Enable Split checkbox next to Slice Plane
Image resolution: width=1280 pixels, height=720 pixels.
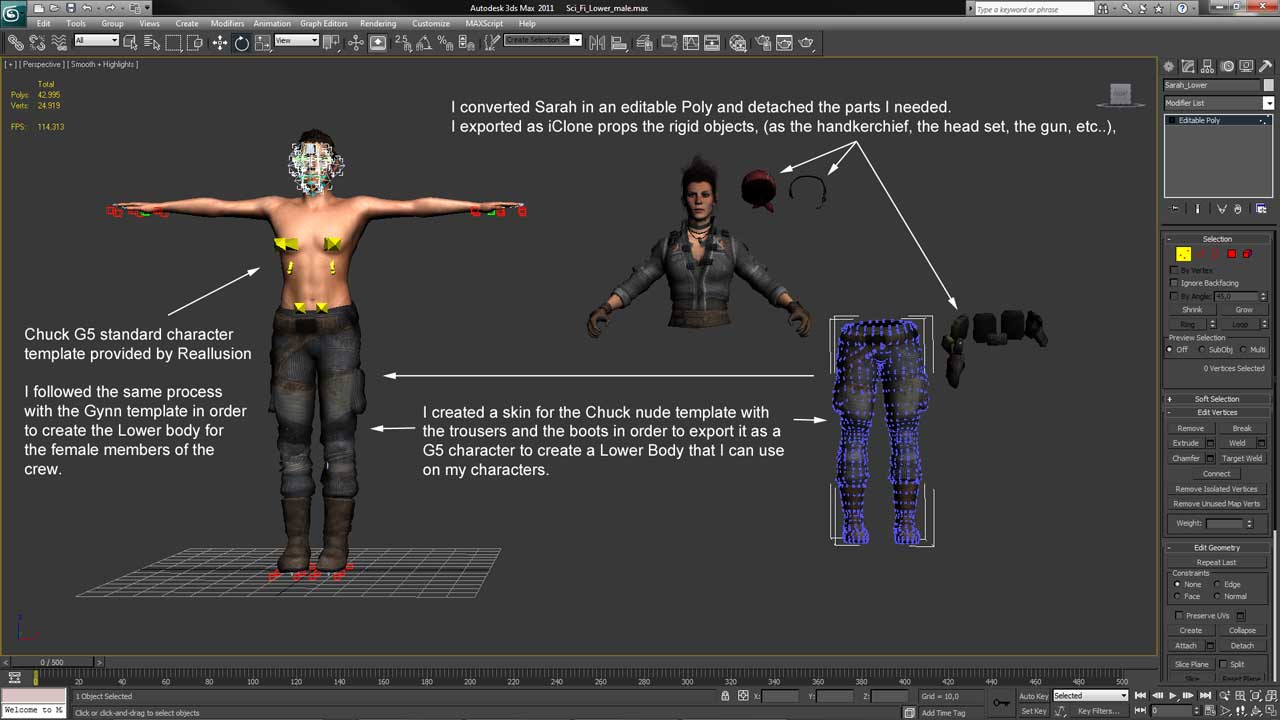click(1224, 665)
